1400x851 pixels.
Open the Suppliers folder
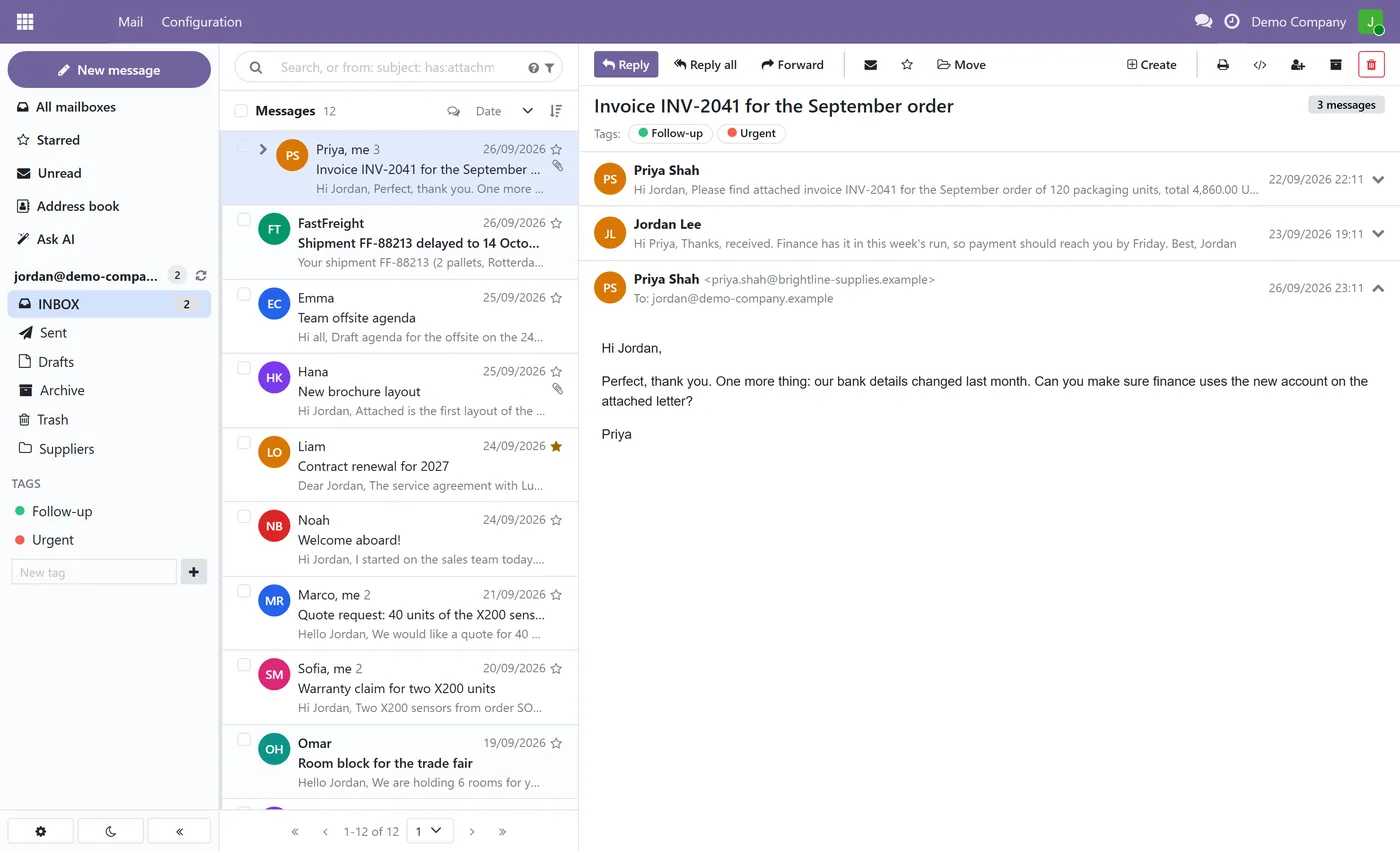pyautogui.click(x=109, y=449)
